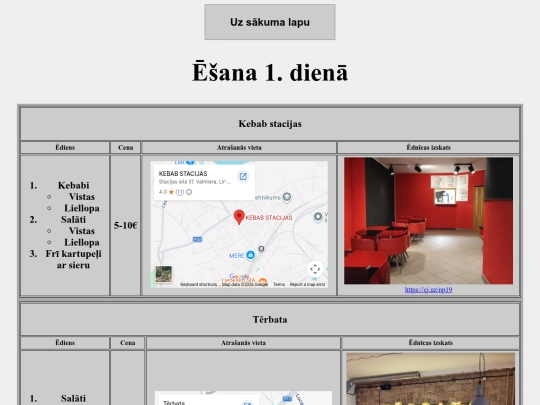
Task: Click the 'Cena' header in Tērbata table
Action: pyautogui.click(x=128, y=343)
